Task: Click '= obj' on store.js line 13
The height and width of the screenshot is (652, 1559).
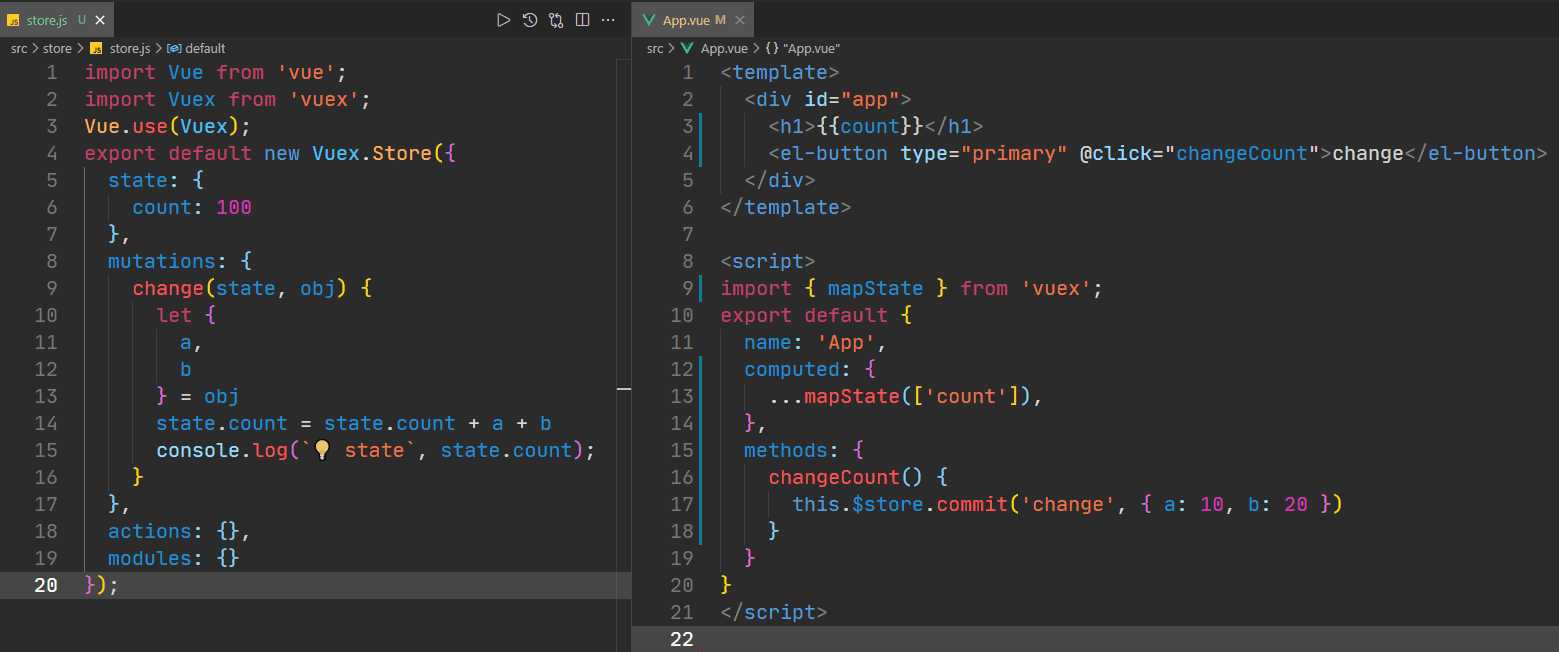Action: click(210, 396)
